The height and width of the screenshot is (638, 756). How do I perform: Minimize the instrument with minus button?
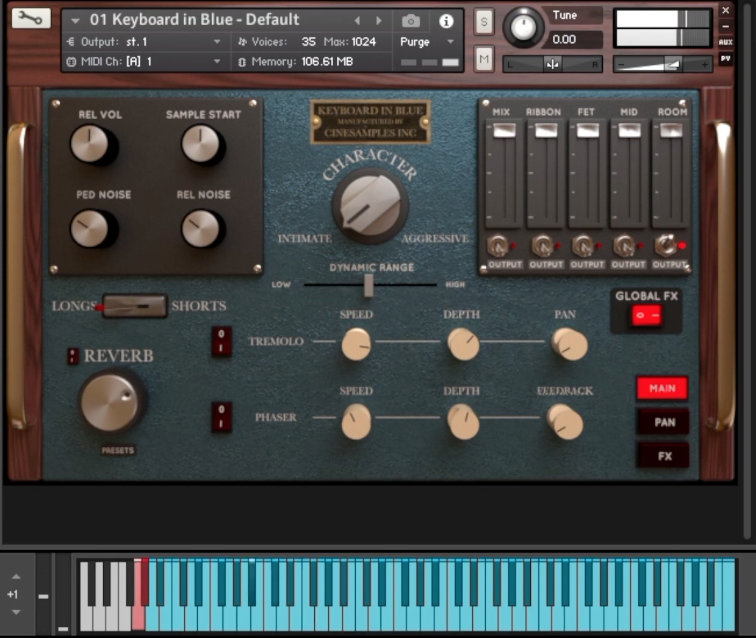coord(726,27)
